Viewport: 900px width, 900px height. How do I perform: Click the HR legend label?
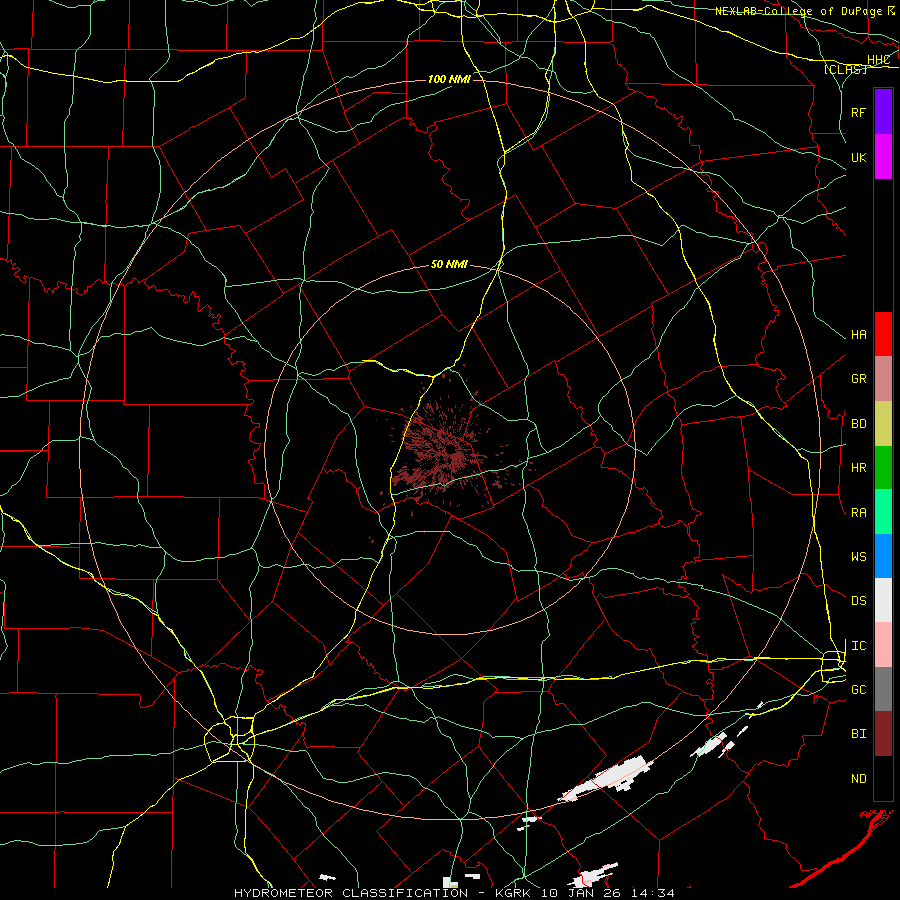[x=858, y=468]
